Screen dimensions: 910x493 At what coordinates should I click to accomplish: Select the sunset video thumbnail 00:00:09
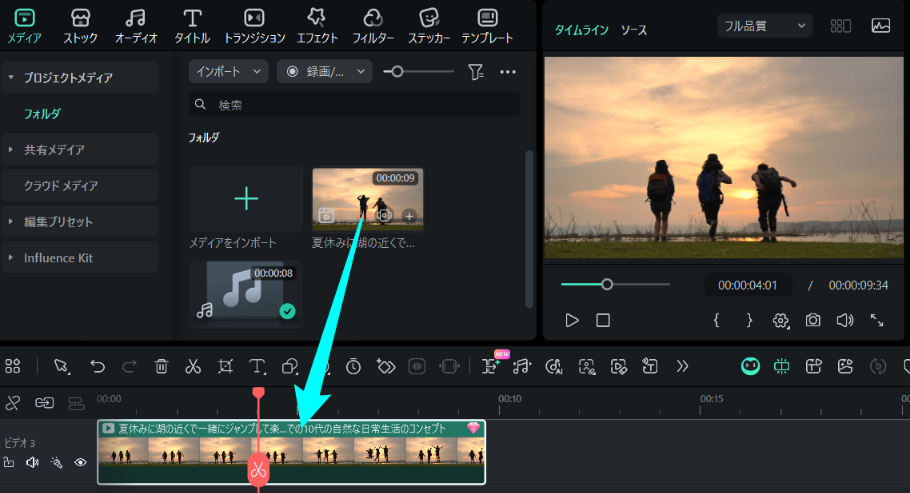pyautogui.click(x=367, y=199)
